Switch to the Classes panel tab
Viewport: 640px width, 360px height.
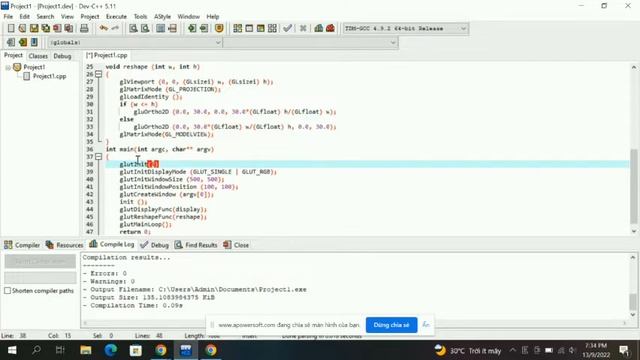[x=38, y=56]
